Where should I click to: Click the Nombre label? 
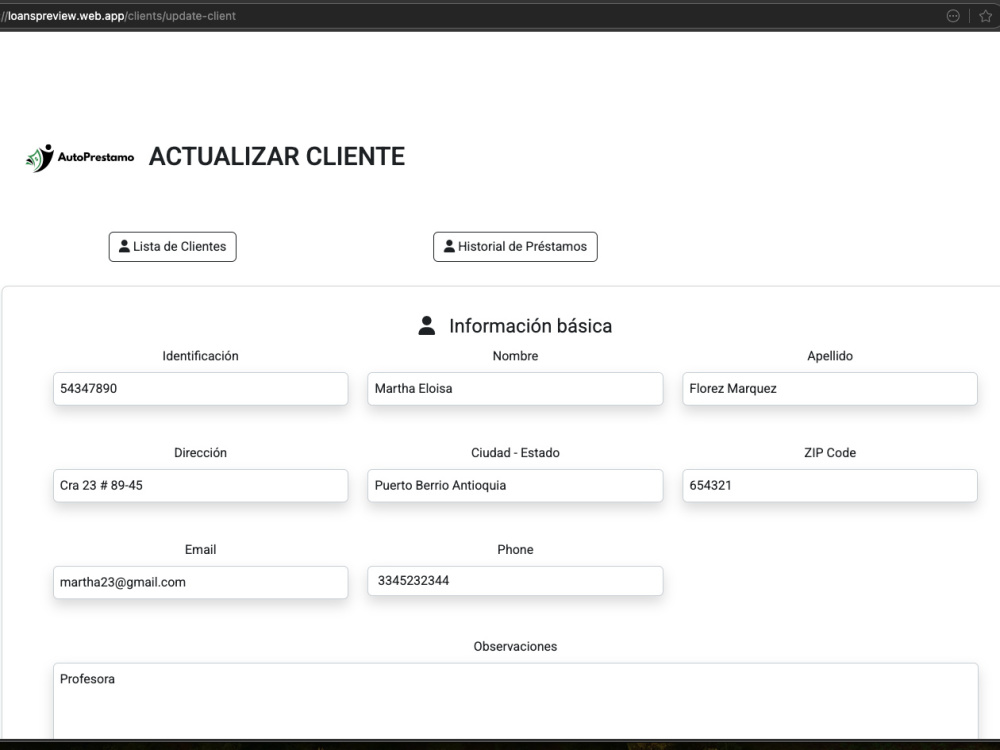[515, 356]
